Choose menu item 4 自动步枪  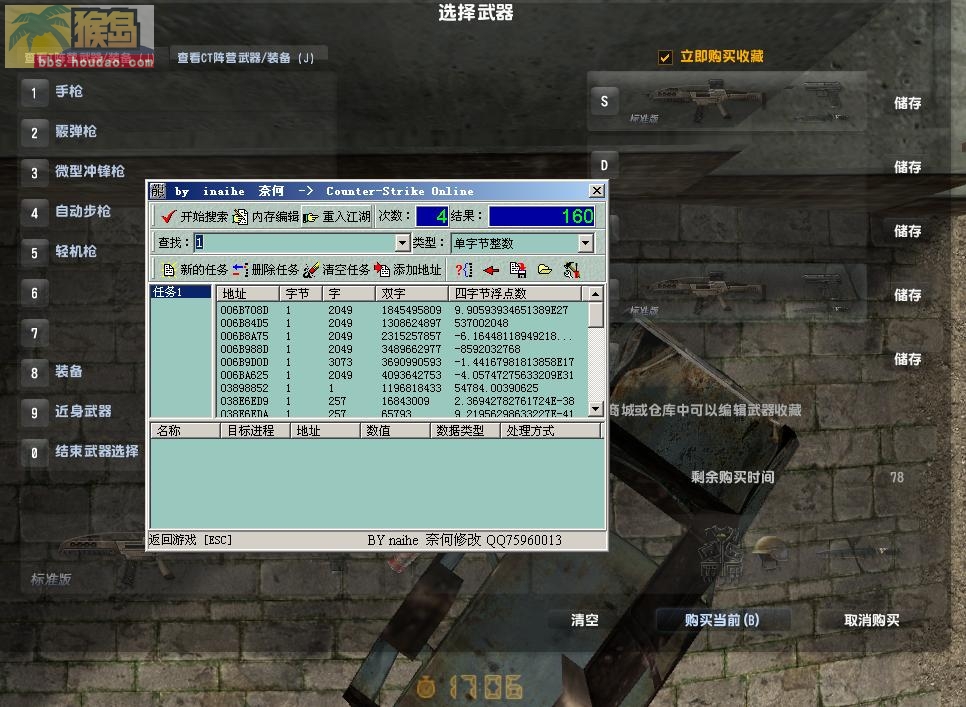tap(84, 212)
